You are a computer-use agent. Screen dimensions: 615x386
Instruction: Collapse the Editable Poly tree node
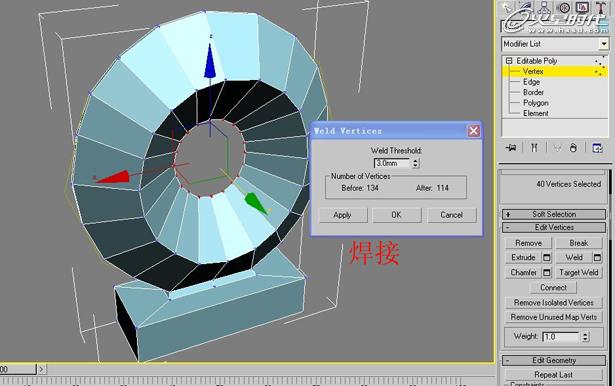click(509, 61)
